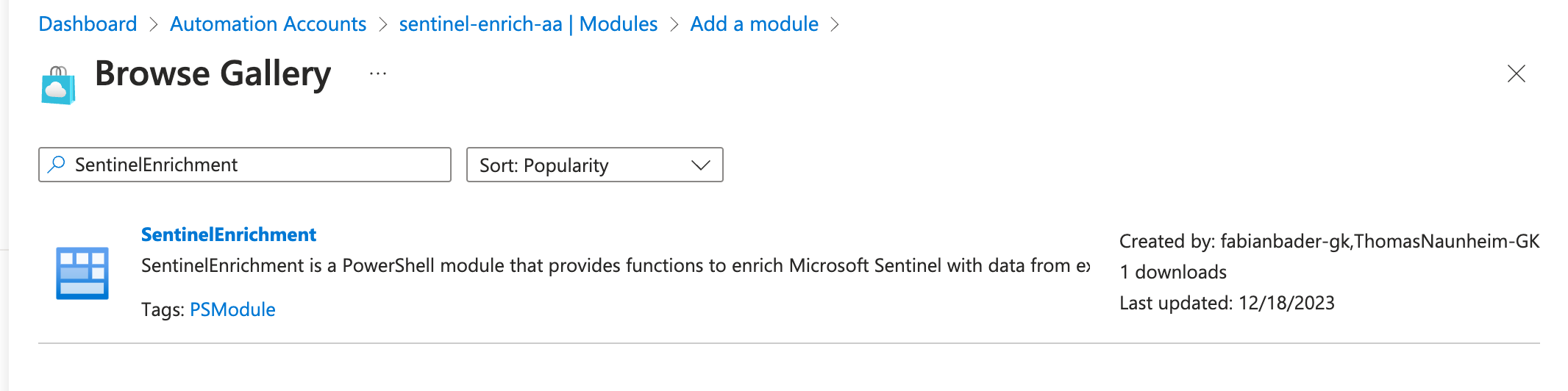Click the search magnifier icon
Viewport: 1568px width, 391px height.
pos(57,164)
